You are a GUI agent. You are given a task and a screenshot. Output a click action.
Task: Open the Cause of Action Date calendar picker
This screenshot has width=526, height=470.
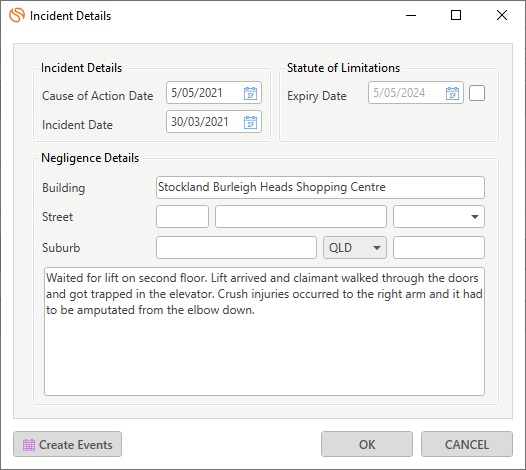pyautogui.click(x=250, y=93)
